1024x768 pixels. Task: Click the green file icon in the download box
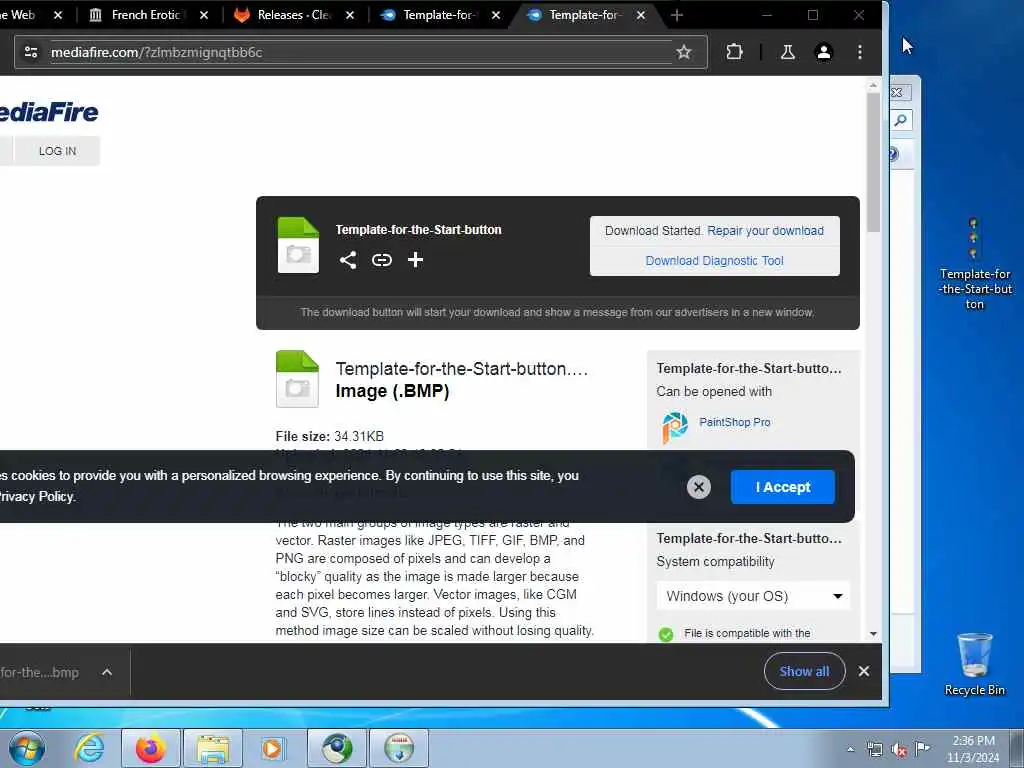[x=298, y=245]
